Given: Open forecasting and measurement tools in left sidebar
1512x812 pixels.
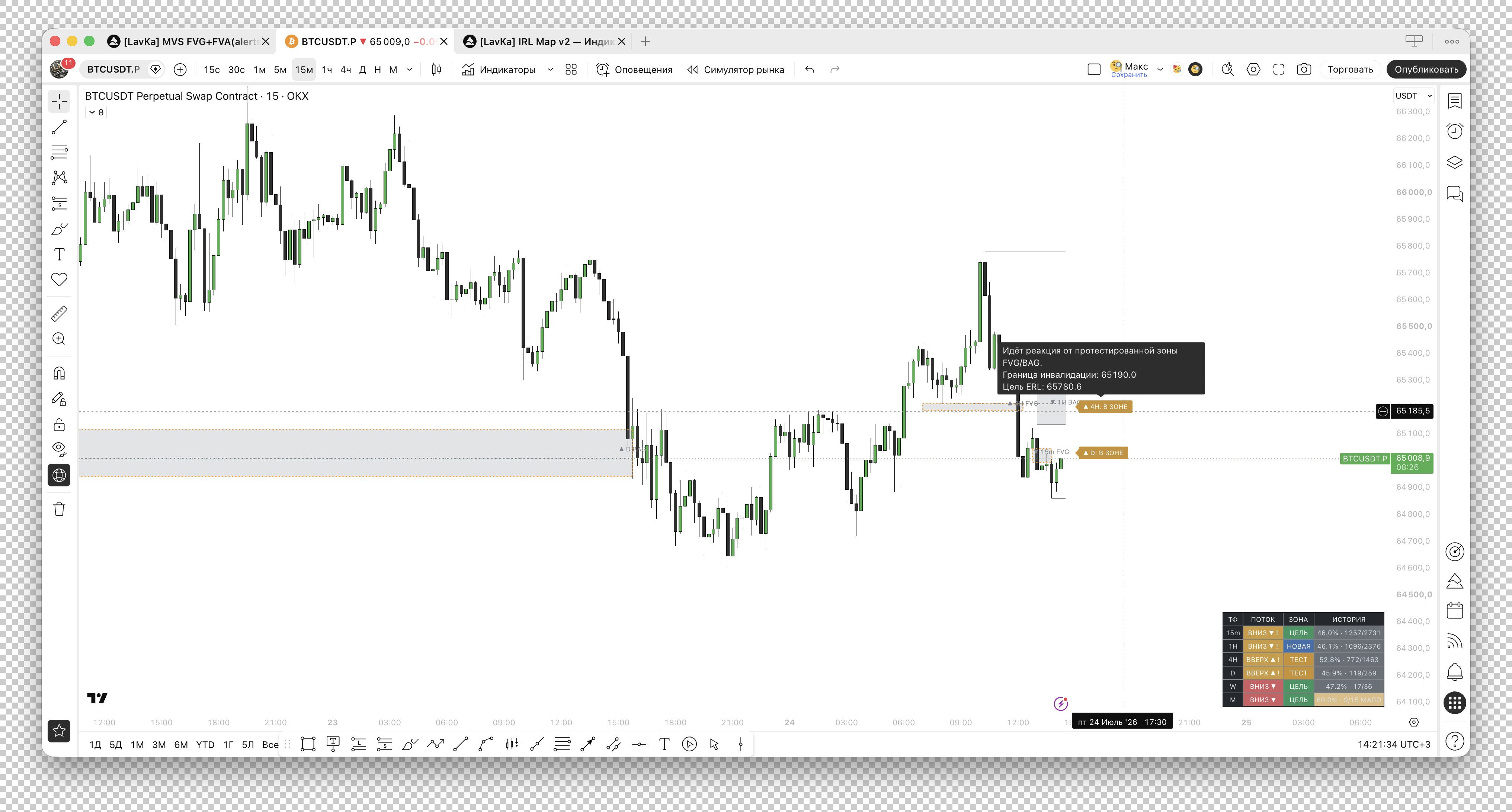Looking at the screenshot, I should point(59,203).
